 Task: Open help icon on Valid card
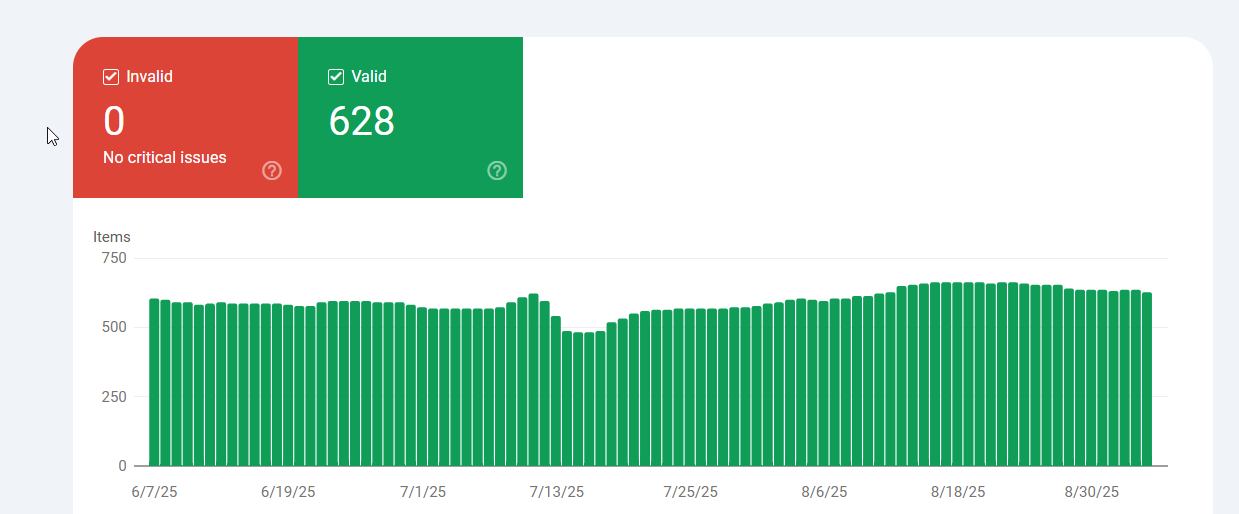click(497, 171)
